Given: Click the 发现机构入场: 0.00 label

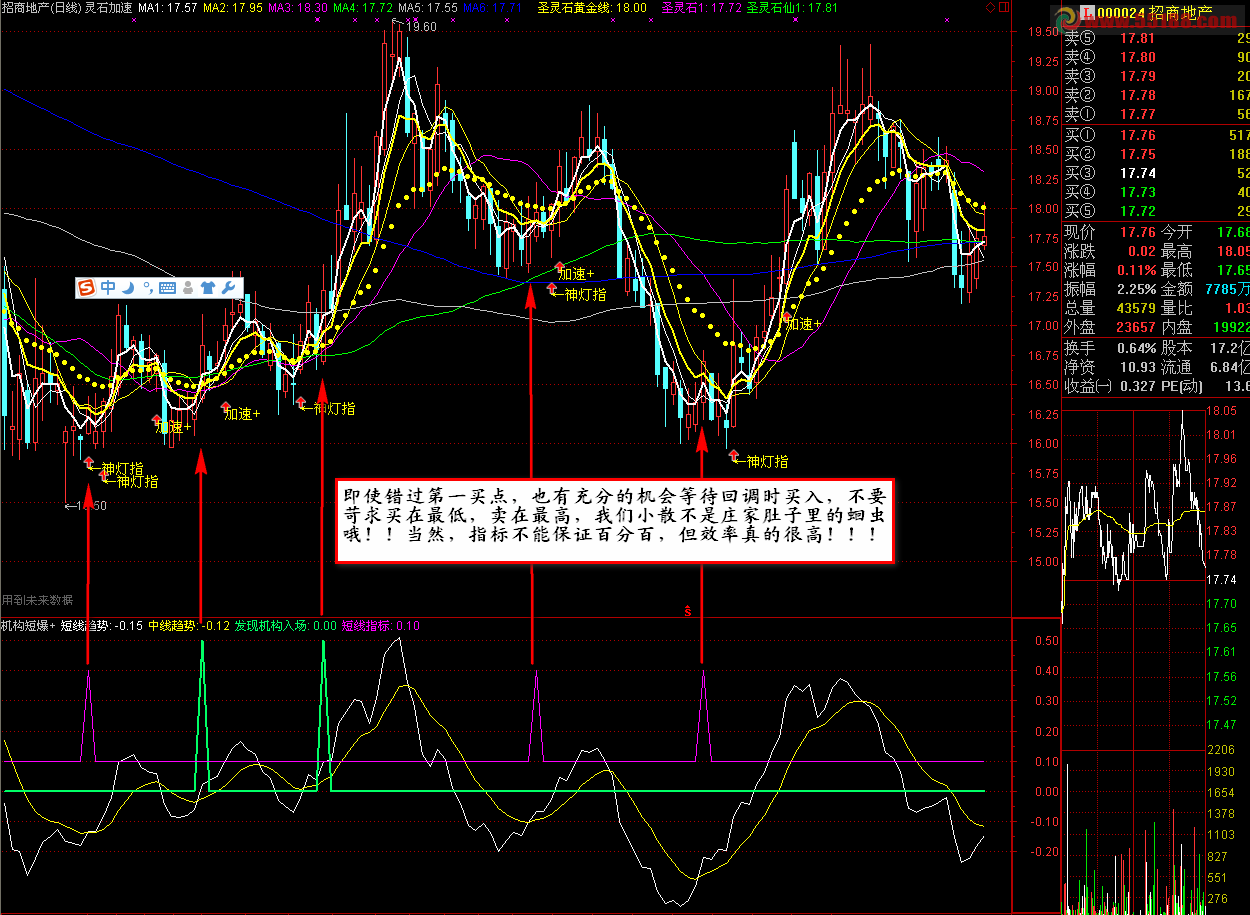Looking at the screenshot, I should click(x=285, y=626).
